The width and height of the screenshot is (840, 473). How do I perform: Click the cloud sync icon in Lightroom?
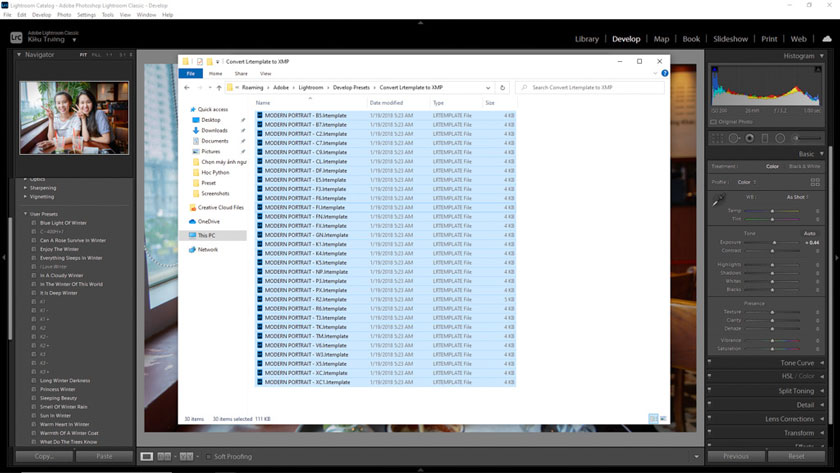pos(827,39)
